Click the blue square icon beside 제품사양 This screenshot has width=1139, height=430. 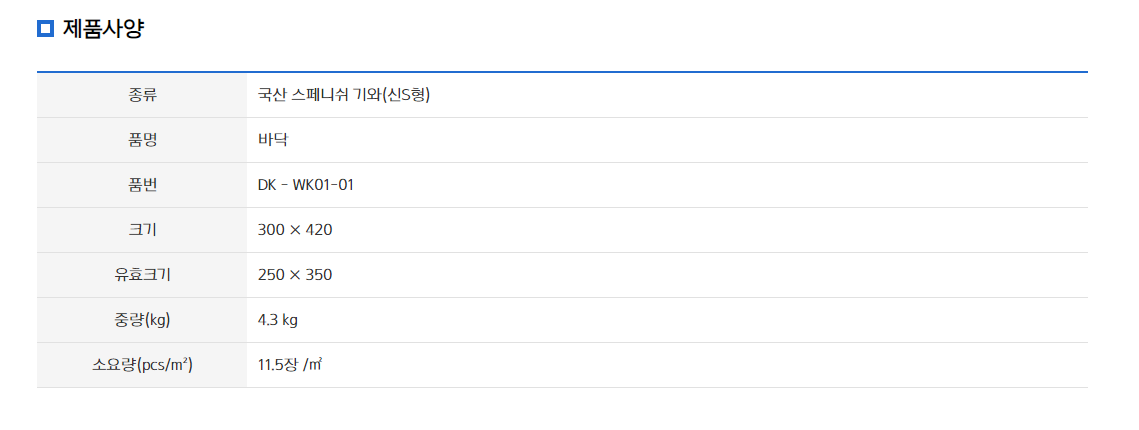point(46,29)
